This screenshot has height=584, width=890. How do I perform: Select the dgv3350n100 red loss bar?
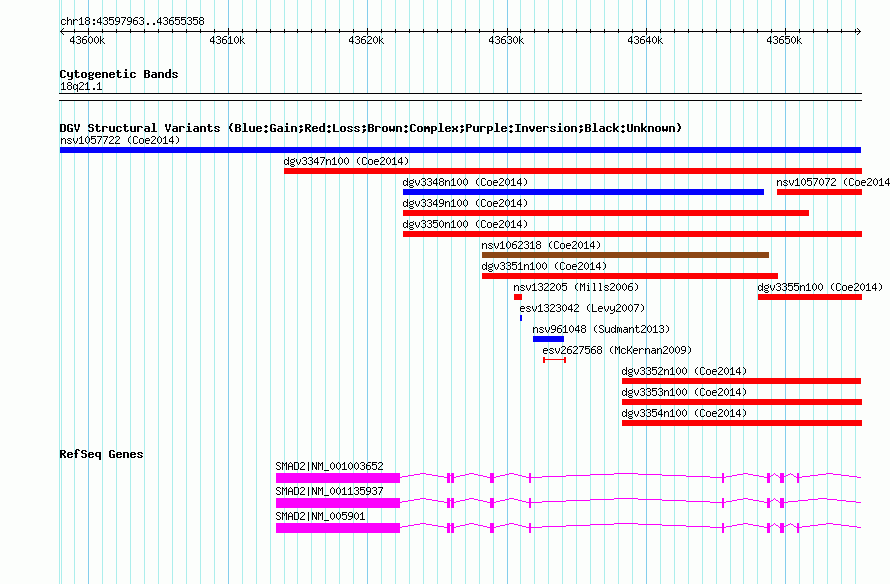click(632, 234)
